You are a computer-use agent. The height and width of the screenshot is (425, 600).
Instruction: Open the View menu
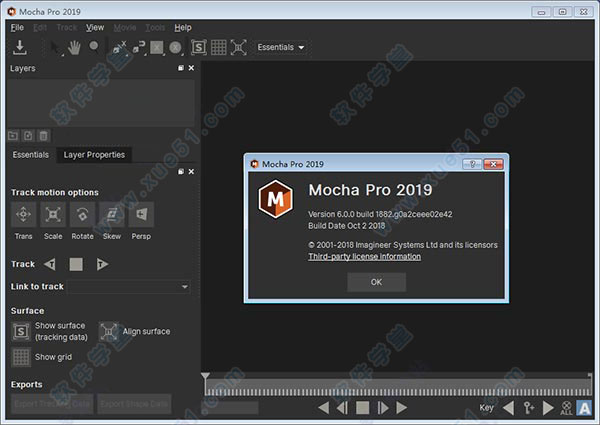tap(95, 28)
